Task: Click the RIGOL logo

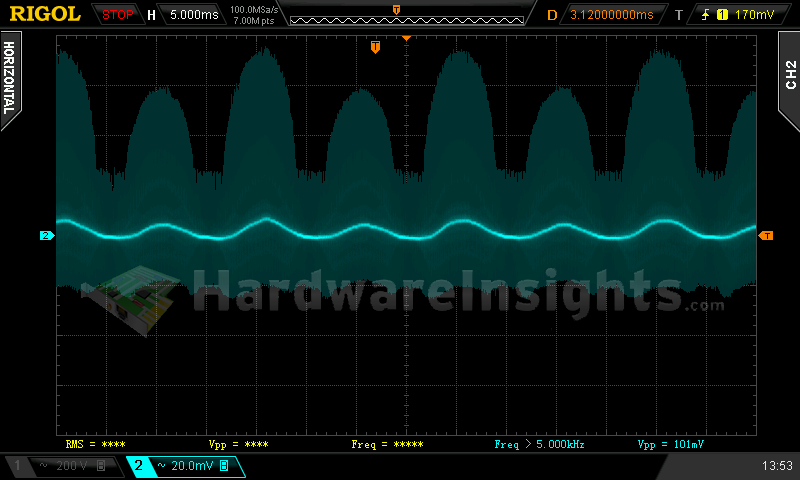Action: (45, 14)
